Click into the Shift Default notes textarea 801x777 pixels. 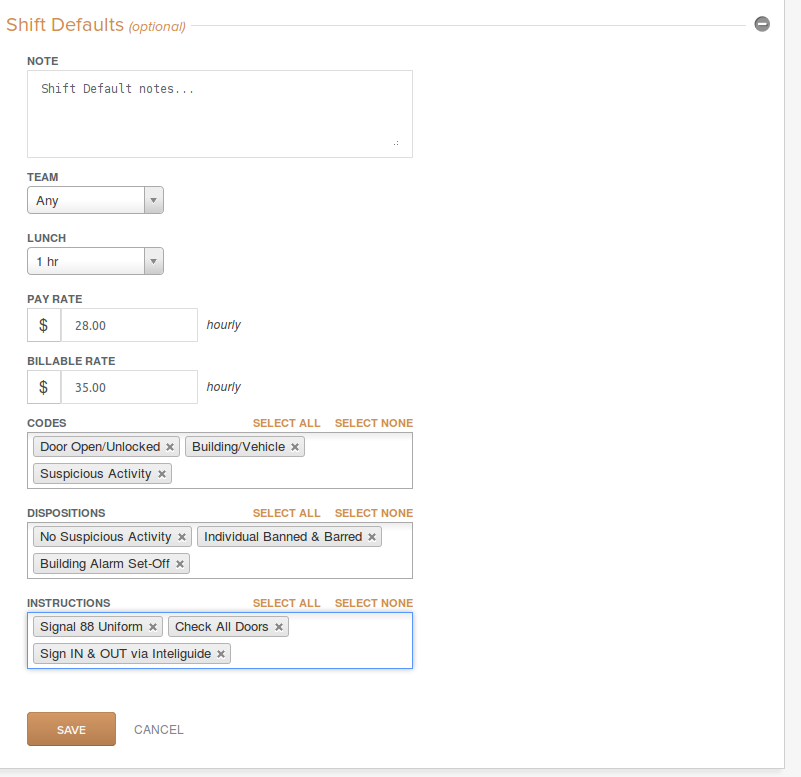point(220,114)
